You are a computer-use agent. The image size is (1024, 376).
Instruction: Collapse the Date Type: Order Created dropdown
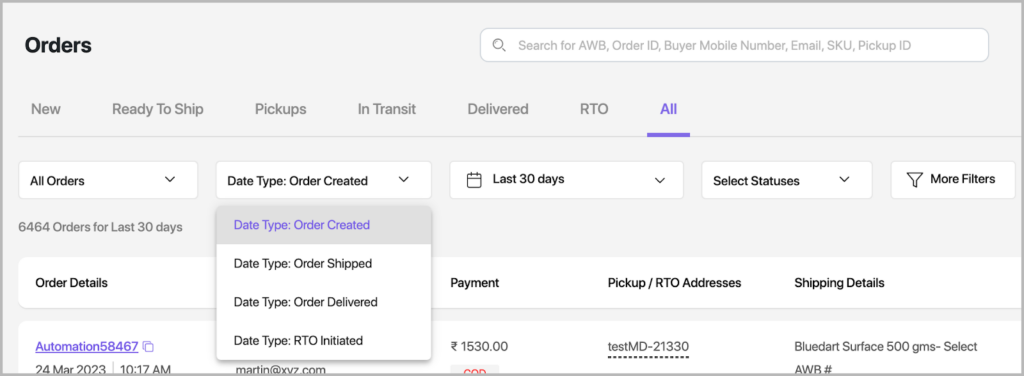323,180
